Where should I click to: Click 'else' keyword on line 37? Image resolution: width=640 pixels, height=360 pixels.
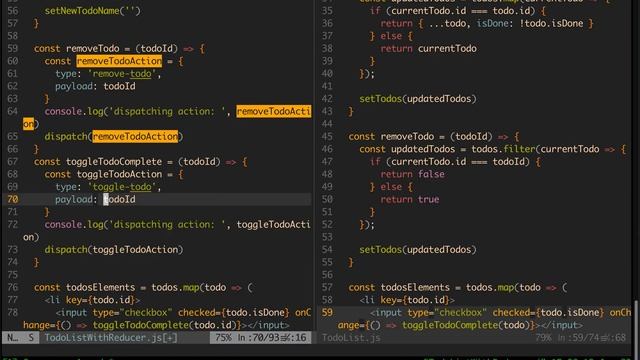391,36
